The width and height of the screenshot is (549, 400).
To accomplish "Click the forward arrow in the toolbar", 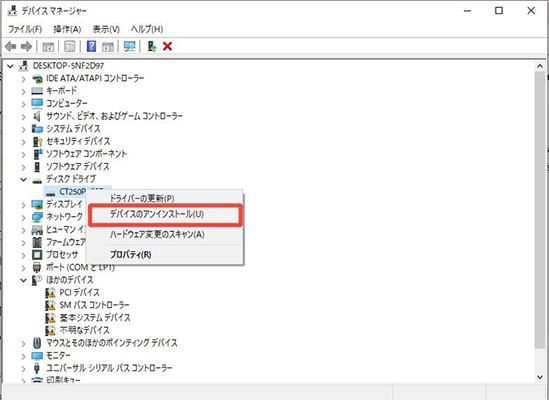I will [26, 46].
